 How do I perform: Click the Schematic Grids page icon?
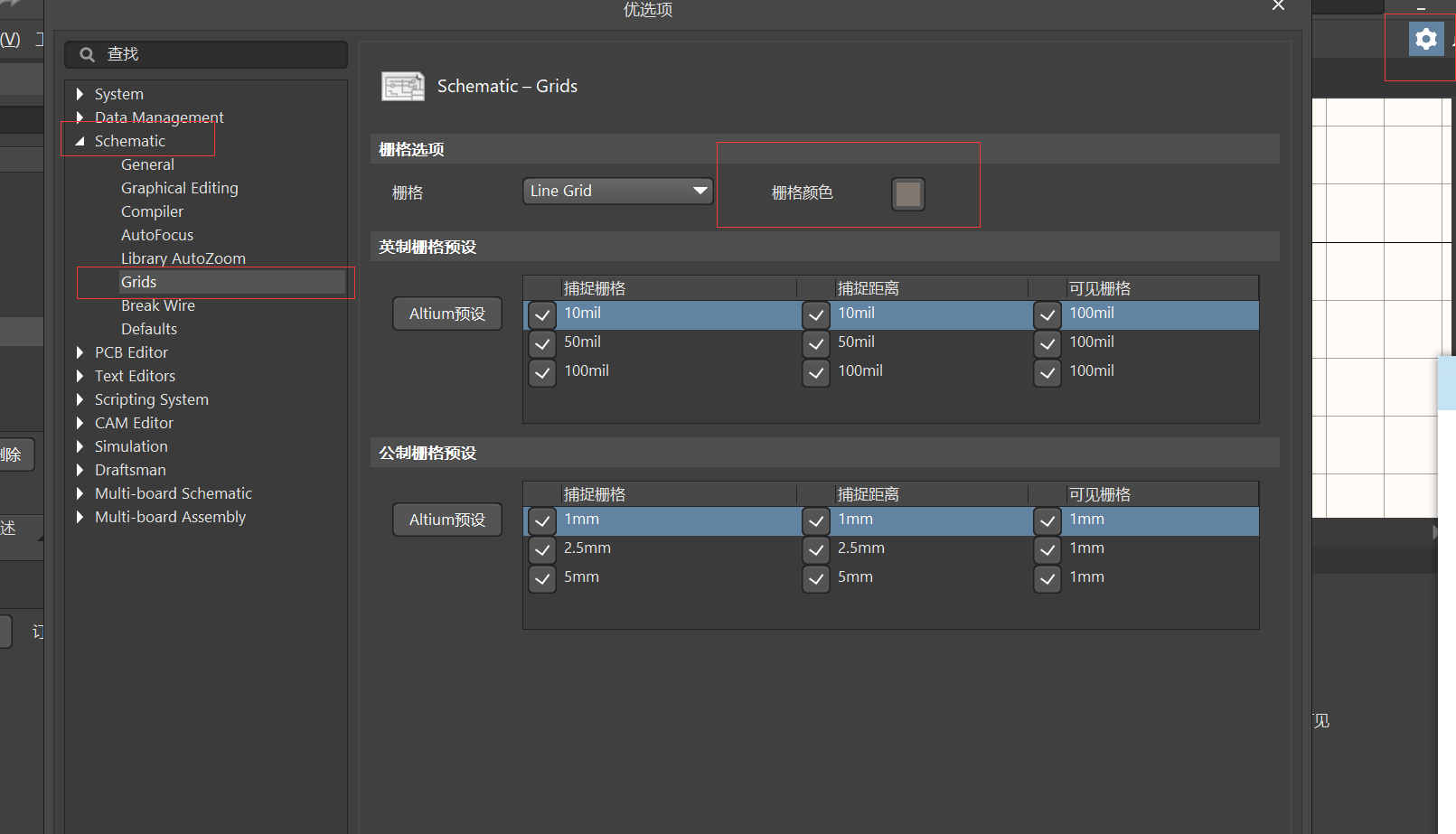[x=403, y=87]
